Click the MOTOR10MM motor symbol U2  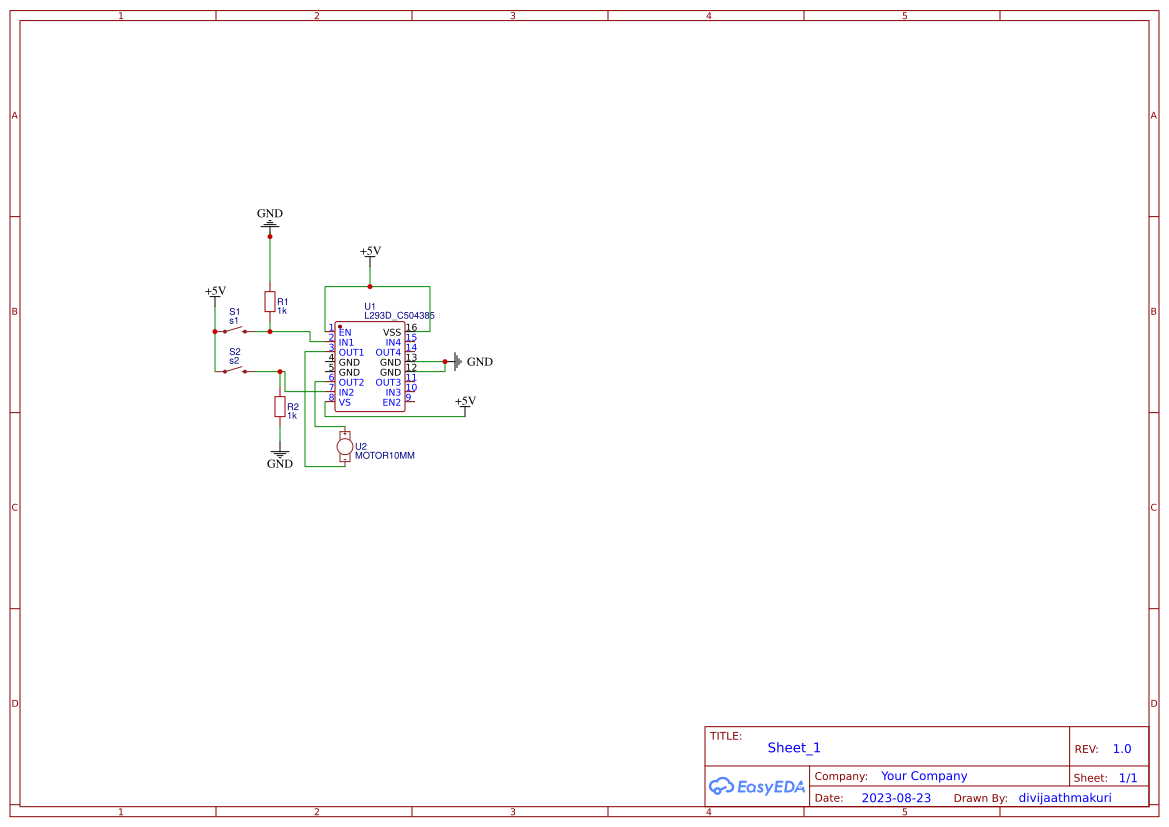click(346, 445)
